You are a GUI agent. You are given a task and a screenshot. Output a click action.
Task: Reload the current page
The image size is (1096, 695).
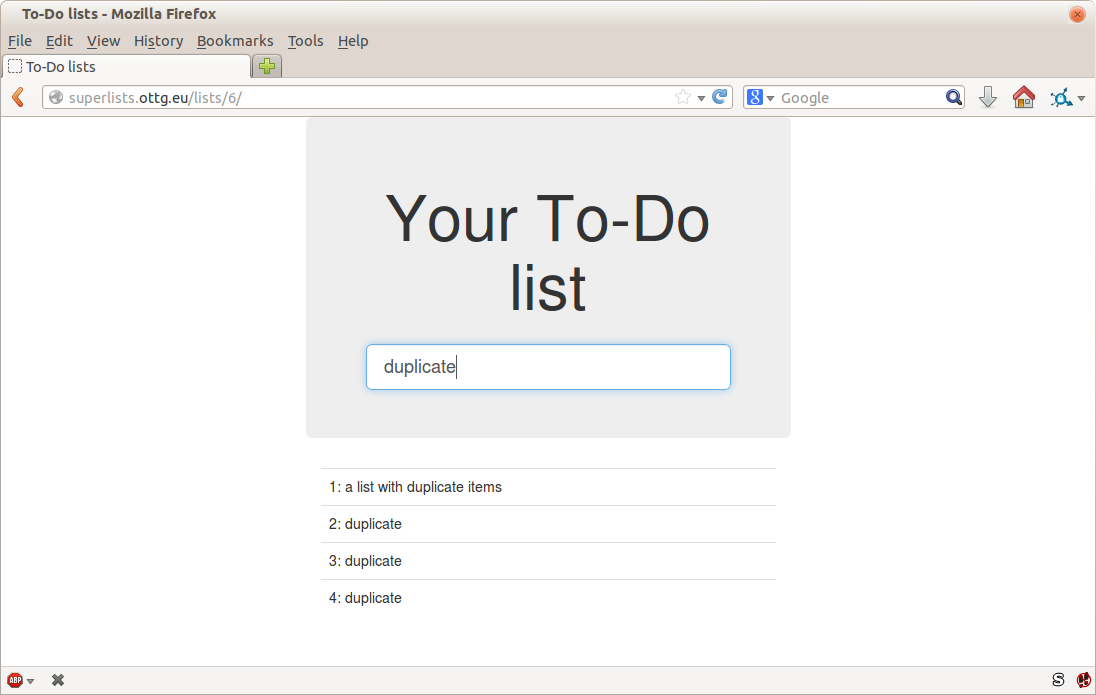[720, 97]
